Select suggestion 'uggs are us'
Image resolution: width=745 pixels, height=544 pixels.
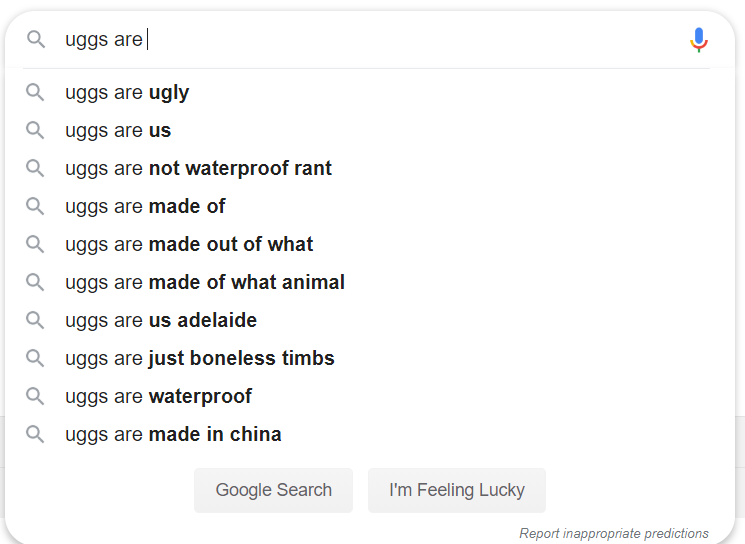pyautogui.click(x=118, y=131)
